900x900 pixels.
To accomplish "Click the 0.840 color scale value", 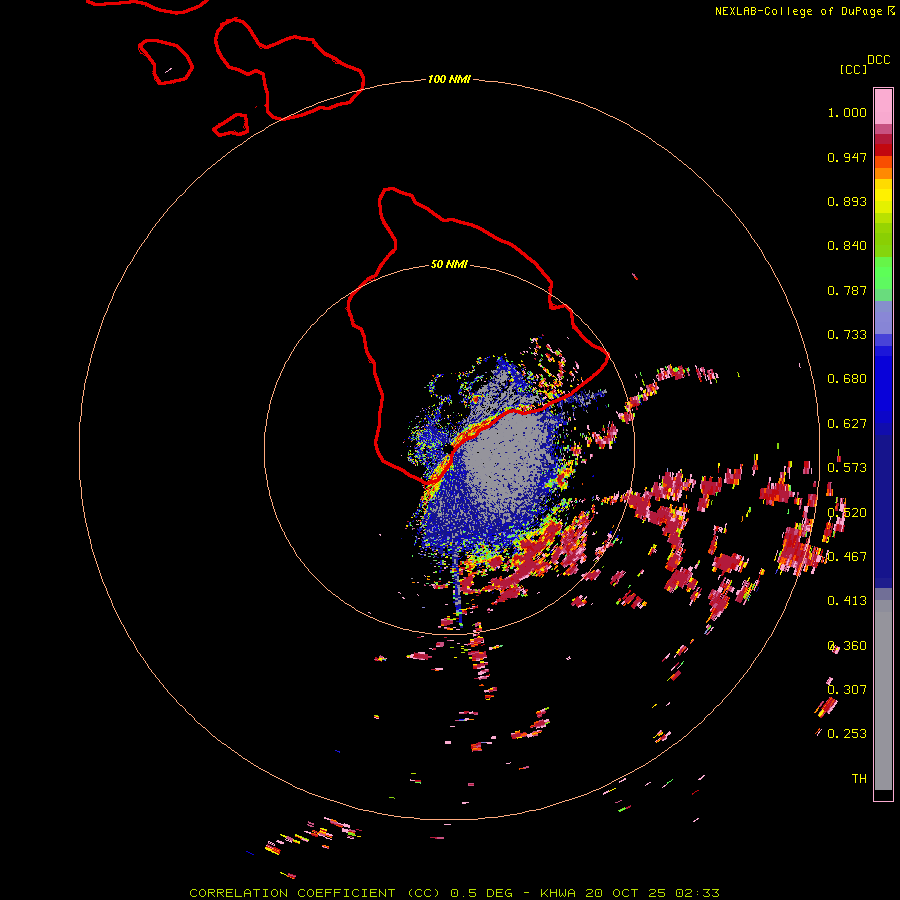I will [x=847, y=246].
